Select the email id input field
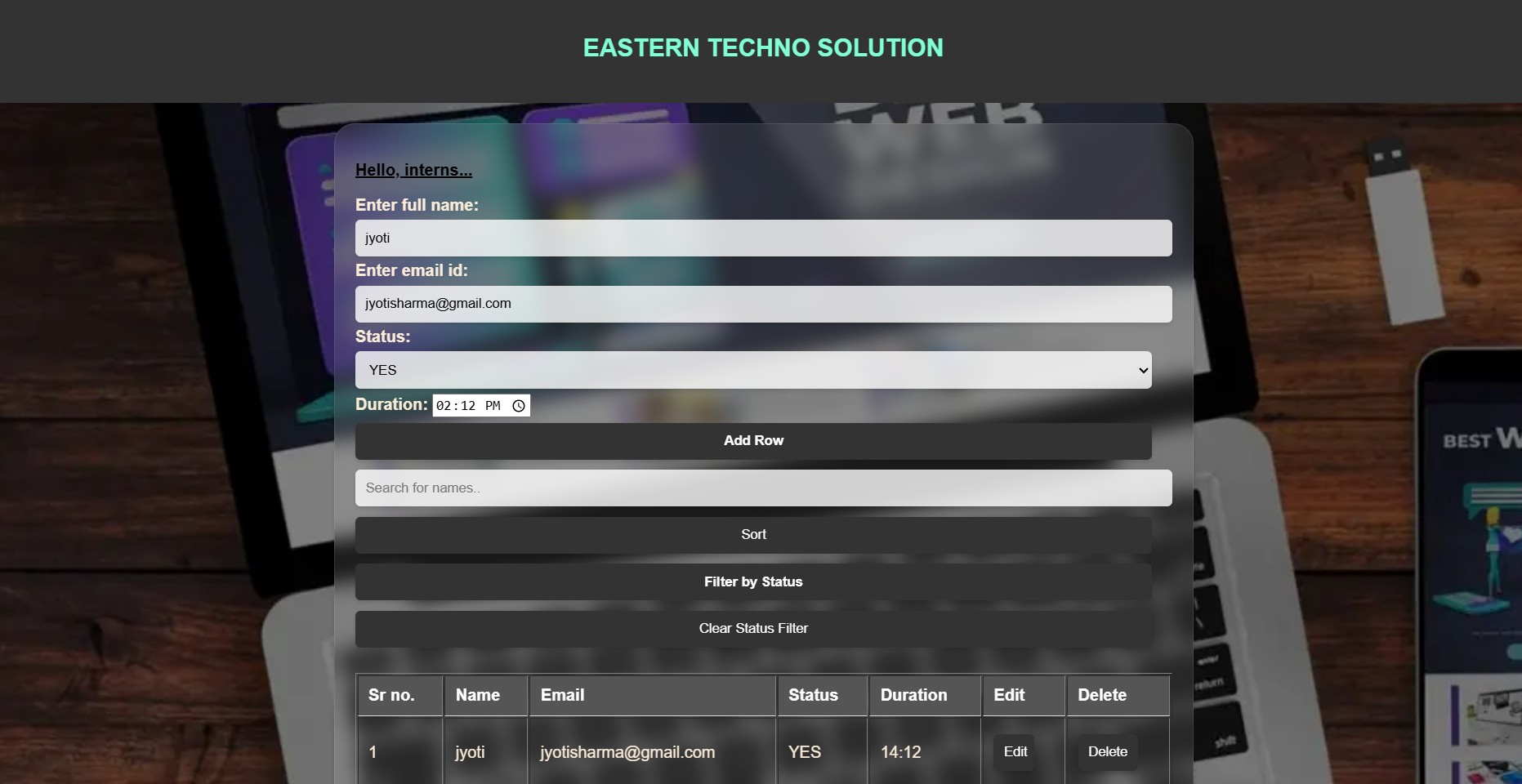 point(763,303)
